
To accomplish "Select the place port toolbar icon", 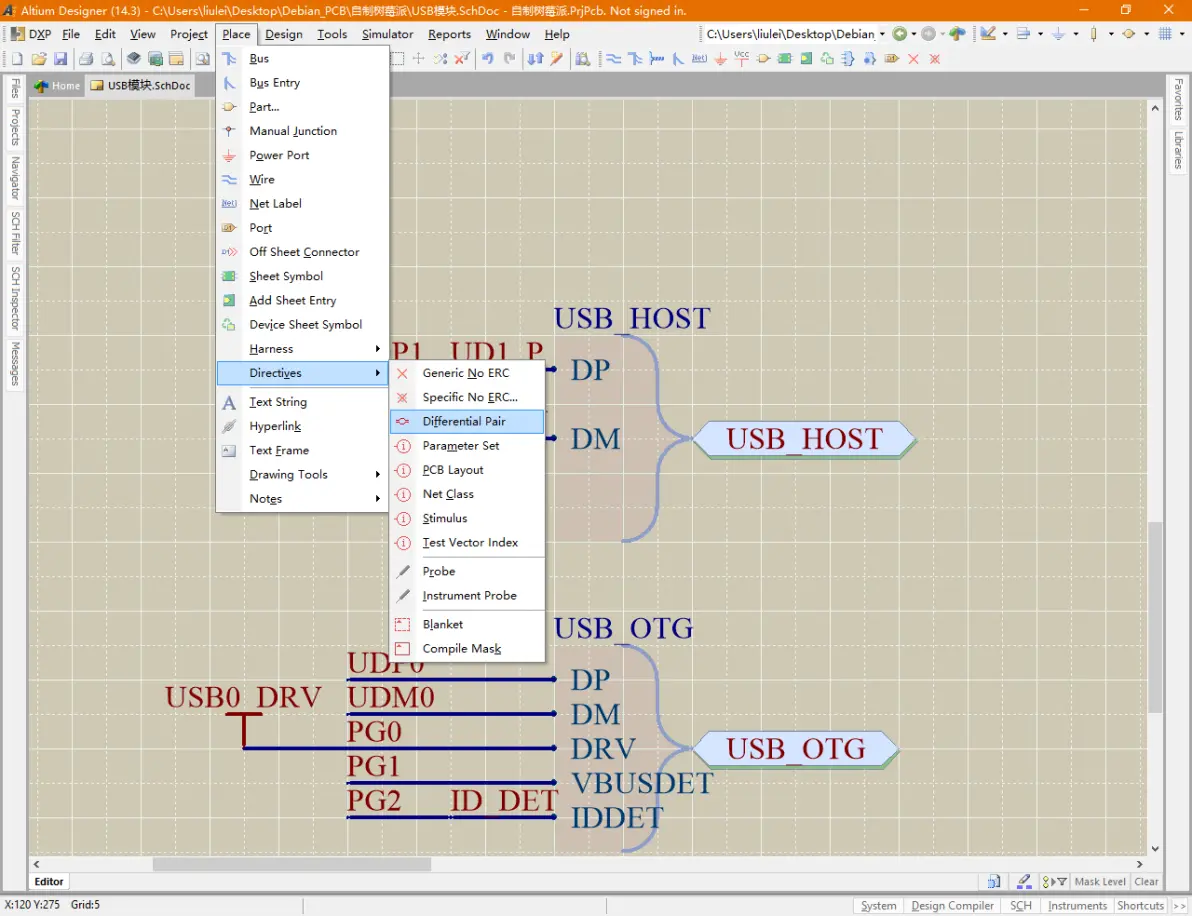I will click(x=891, y=59).
